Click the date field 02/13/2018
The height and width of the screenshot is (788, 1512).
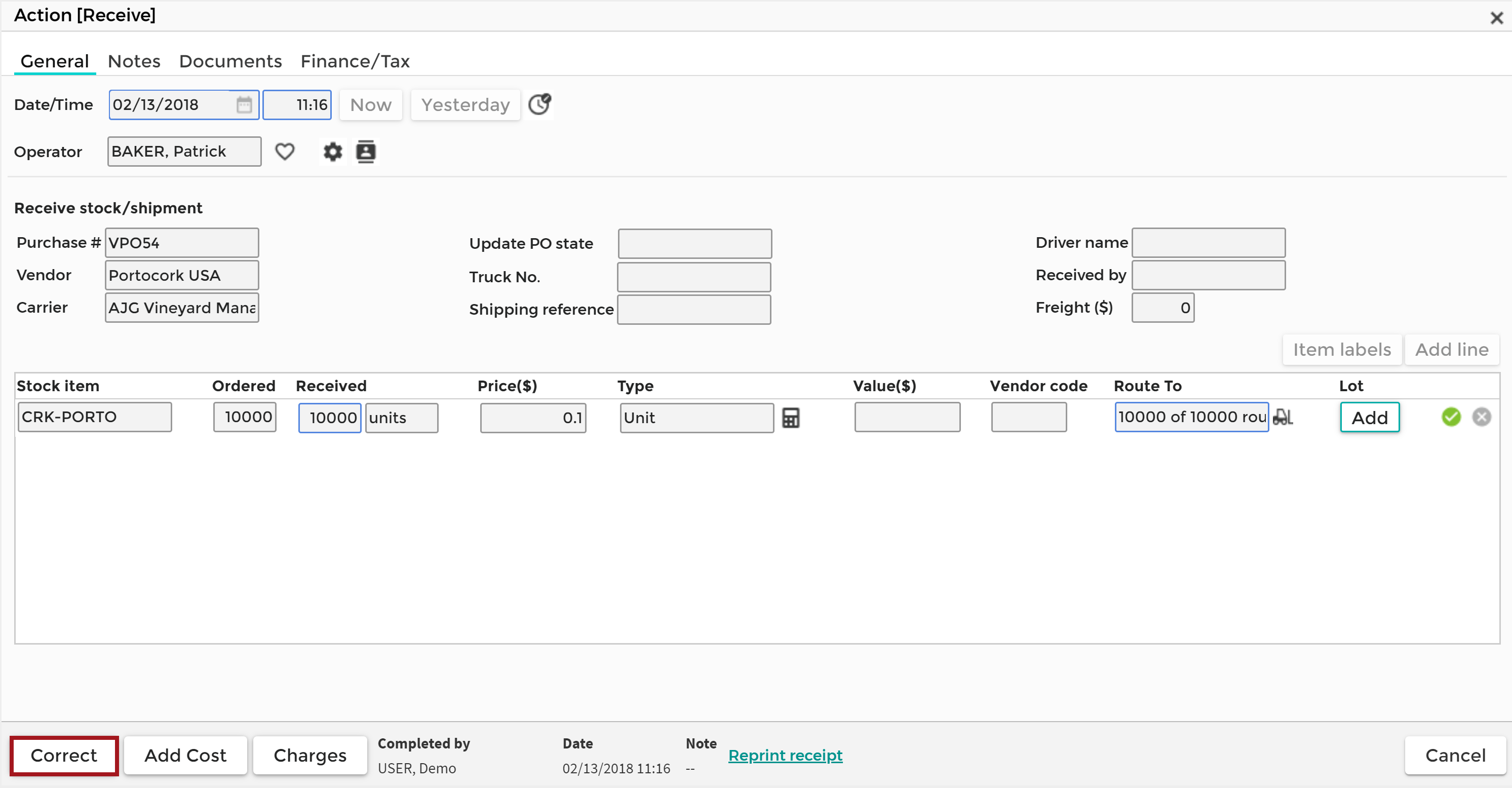pos(184,105)
